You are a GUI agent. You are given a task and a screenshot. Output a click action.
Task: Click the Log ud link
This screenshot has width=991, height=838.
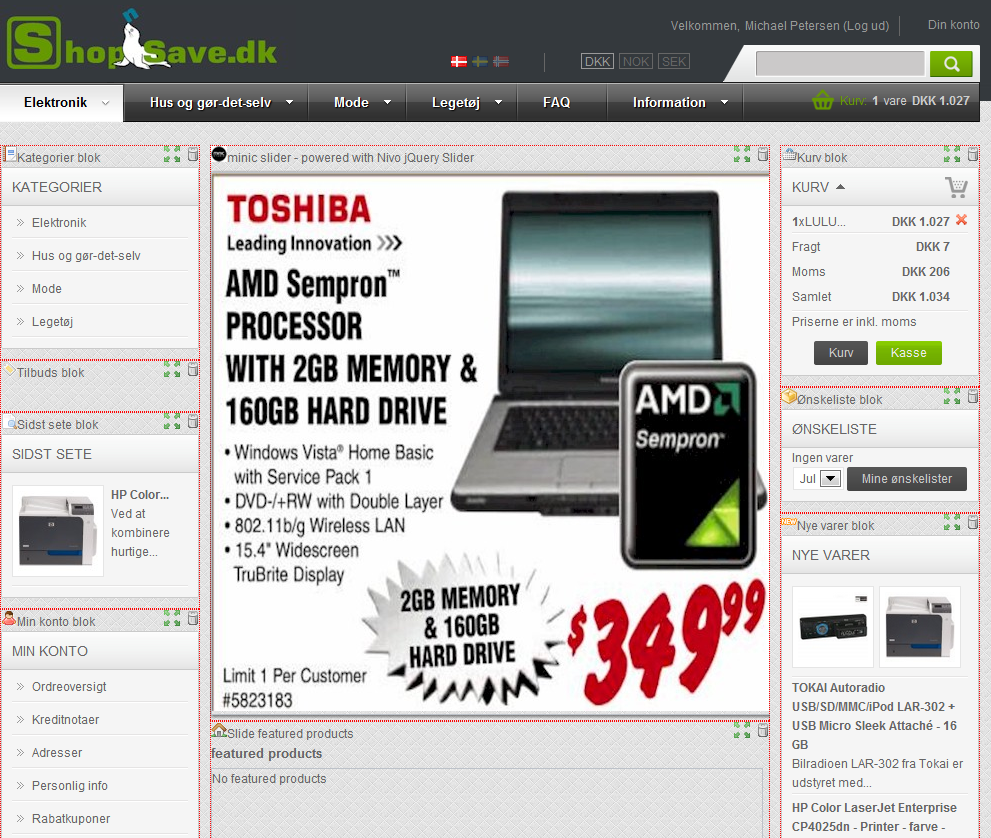867,26
